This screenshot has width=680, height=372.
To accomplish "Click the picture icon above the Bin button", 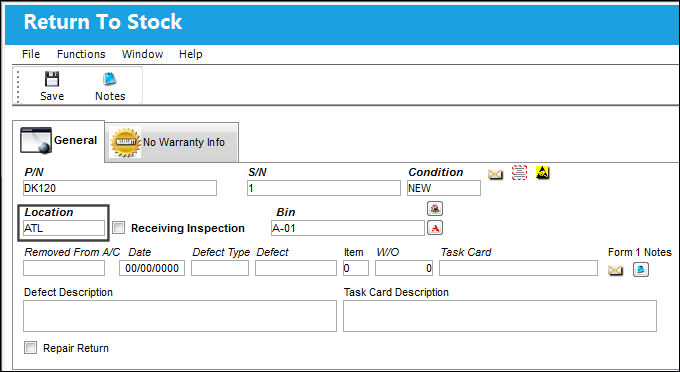I will (435, 209).
